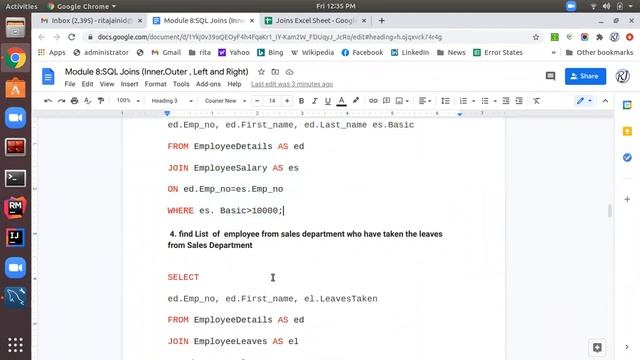
Task: Toggle bold formatting
Action: tap(301, 101)
